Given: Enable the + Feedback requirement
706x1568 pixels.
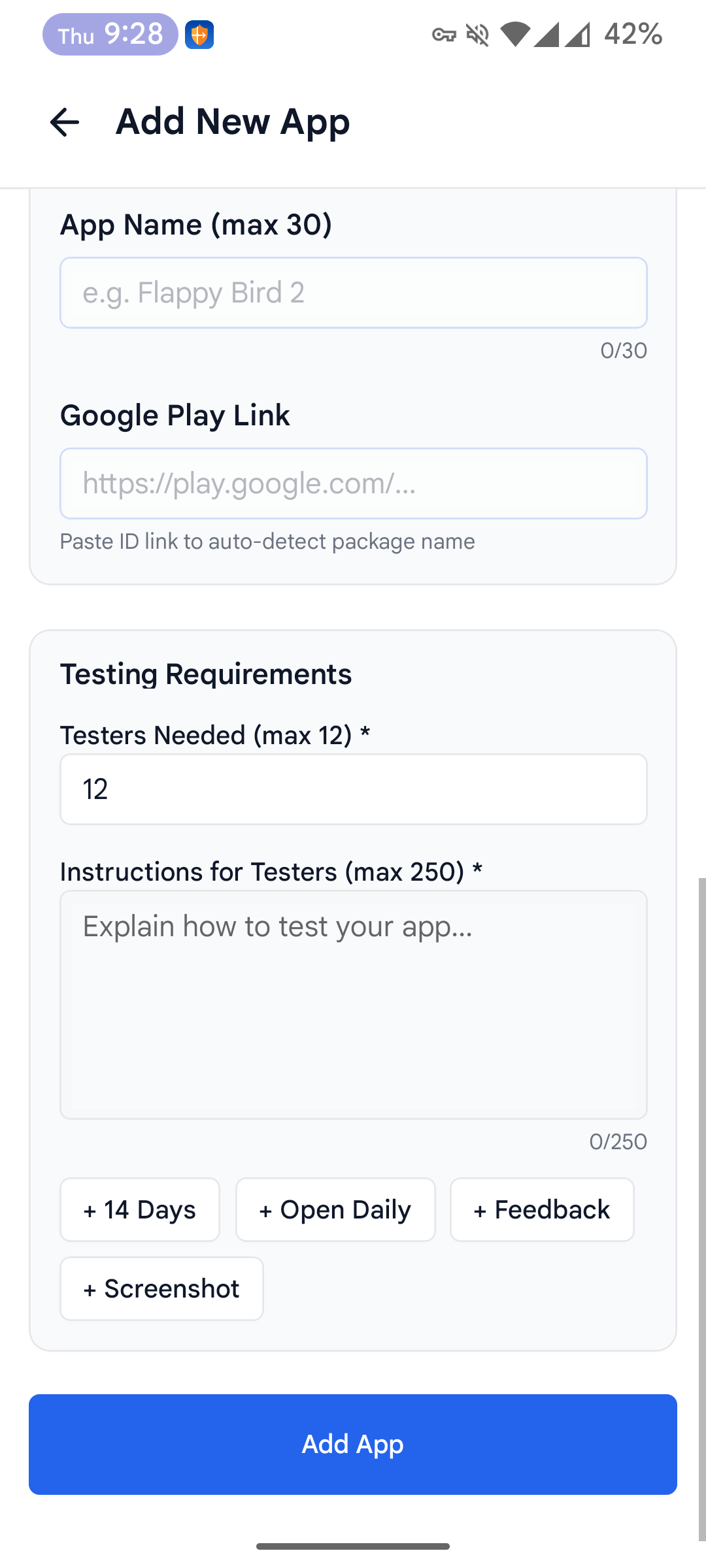Looking at the screenshot, I should (x=542, y=1209).
